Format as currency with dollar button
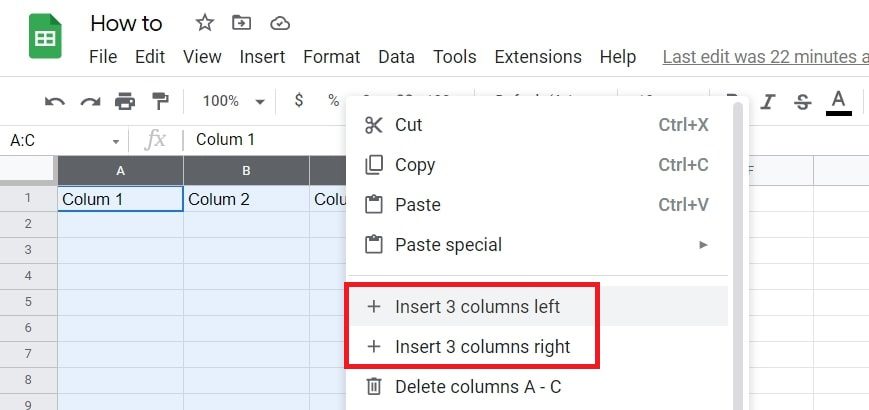Image resolution: width=869 pixels, height=410 pixels. [x=299, y=101]
